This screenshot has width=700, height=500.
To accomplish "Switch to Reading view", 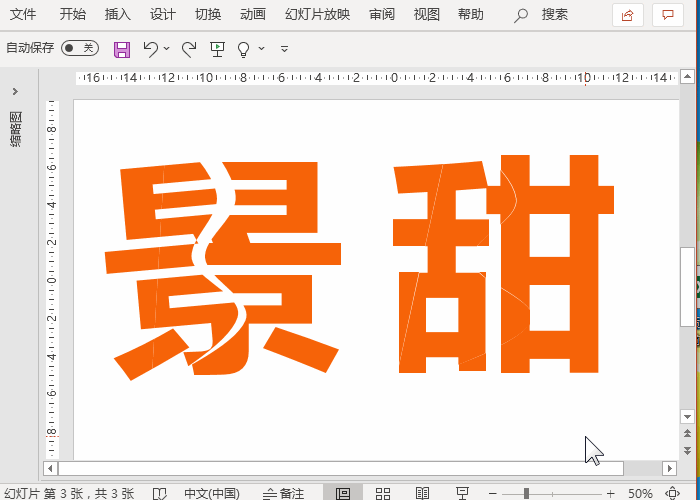I will coord(422,493).
